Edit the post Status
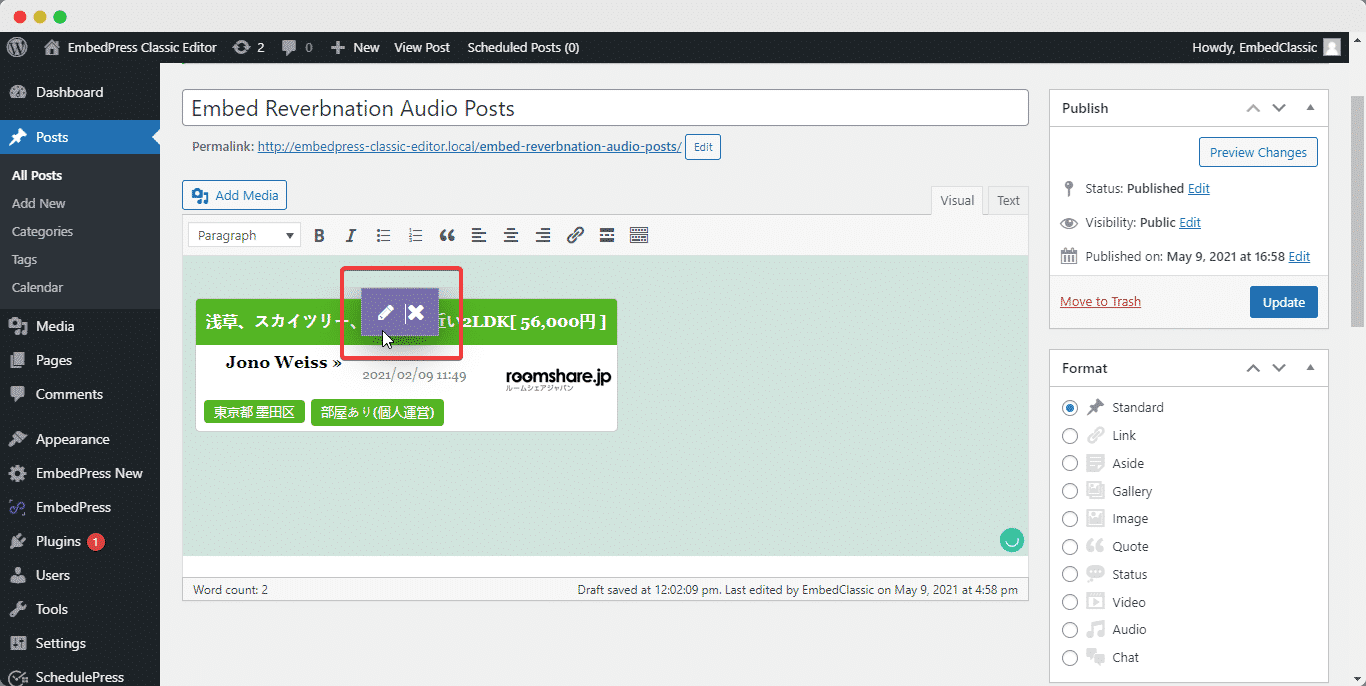Viewport: 1366px width, 686px height. tap(1198, 188)
